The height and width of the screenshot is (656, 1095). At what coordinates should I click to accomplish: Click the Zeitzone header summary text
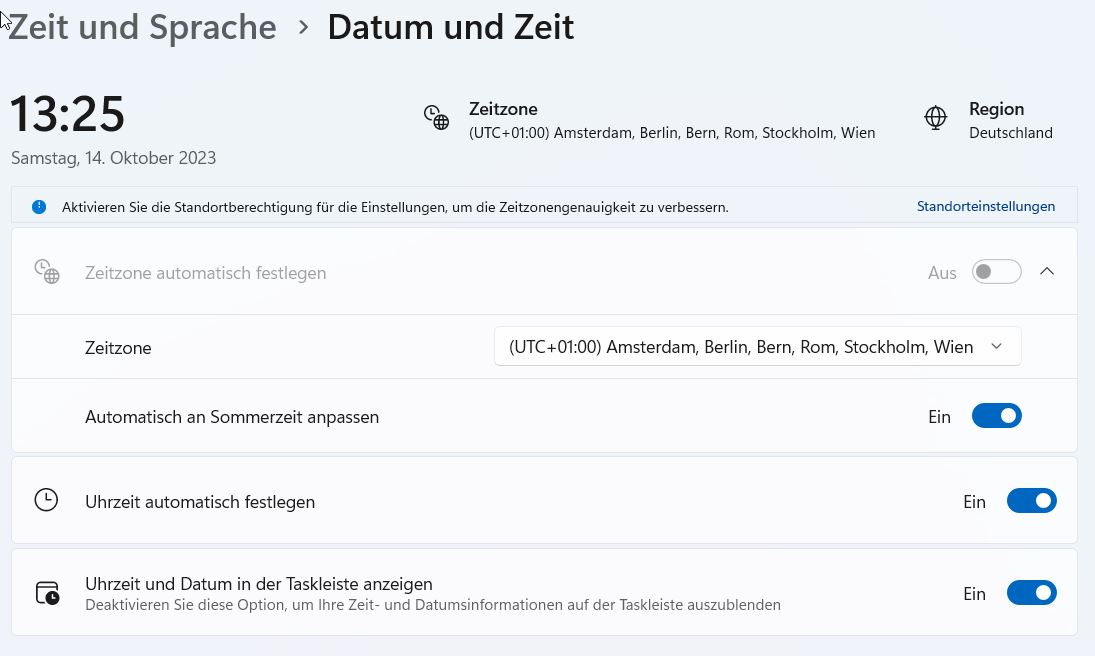pyautogui.click(x=671, y=120)
